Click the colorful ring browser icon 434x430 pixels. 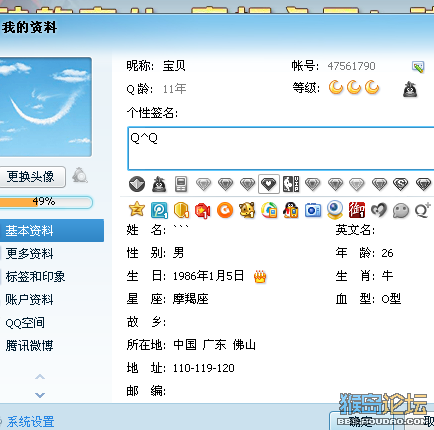[x=269, y=210]
